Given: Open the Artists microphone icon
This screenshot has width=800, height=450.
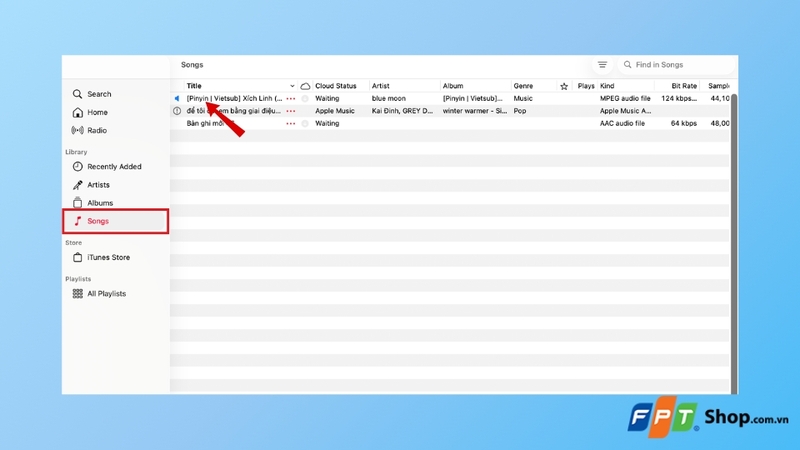Looking at the screenshot, I should click(x=77, y=185).
